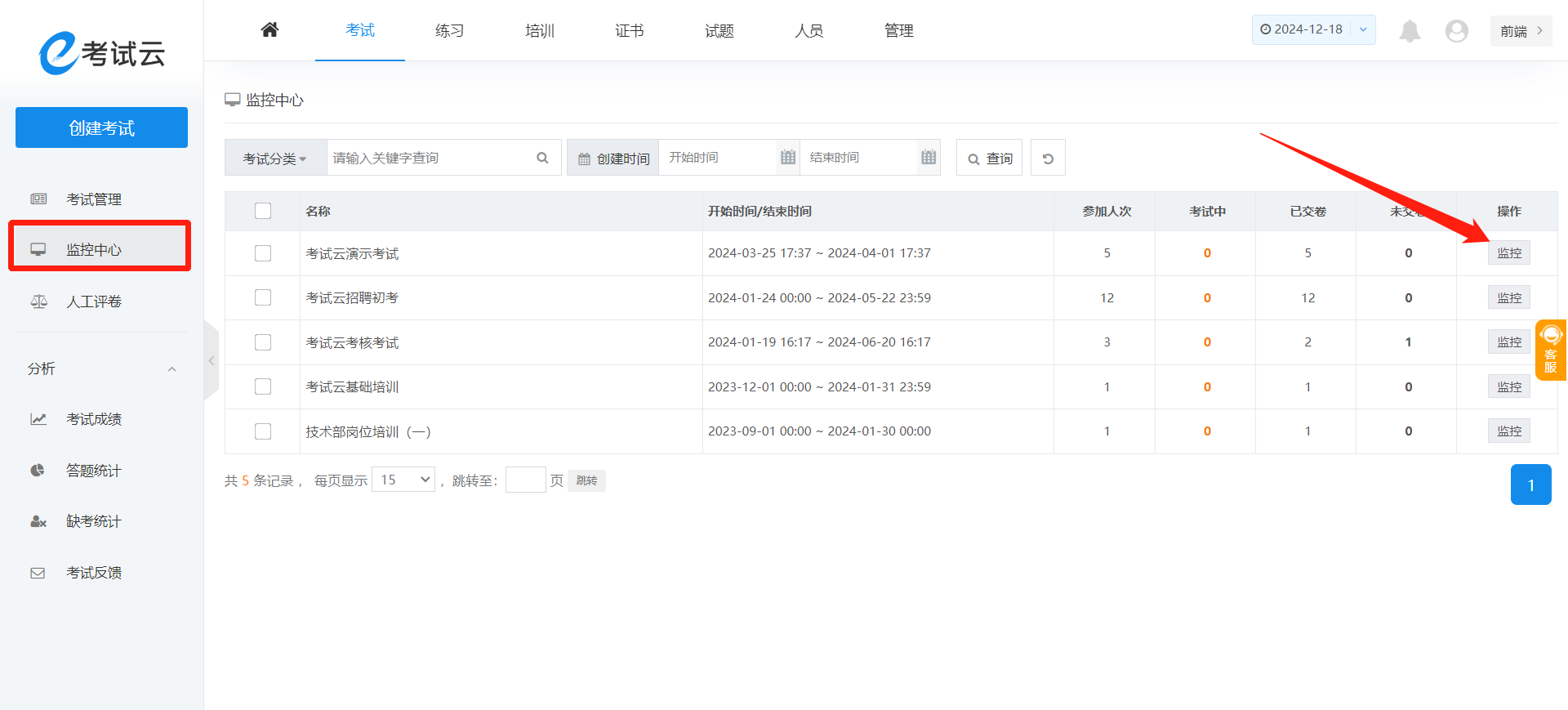
Task: Open the orange 客服 support widget
Action: [x=1550, y=350]
